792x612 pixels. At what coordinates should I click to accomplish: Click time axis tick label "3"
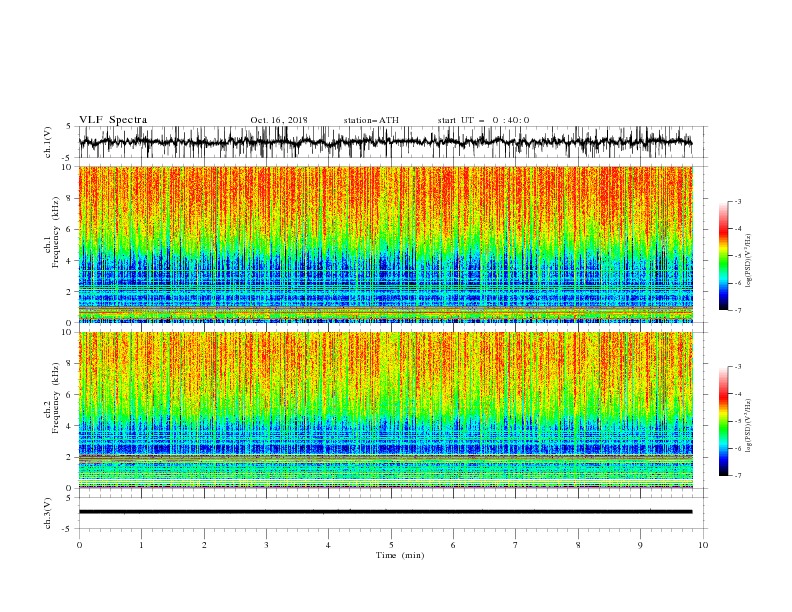[x=266, y=545]
